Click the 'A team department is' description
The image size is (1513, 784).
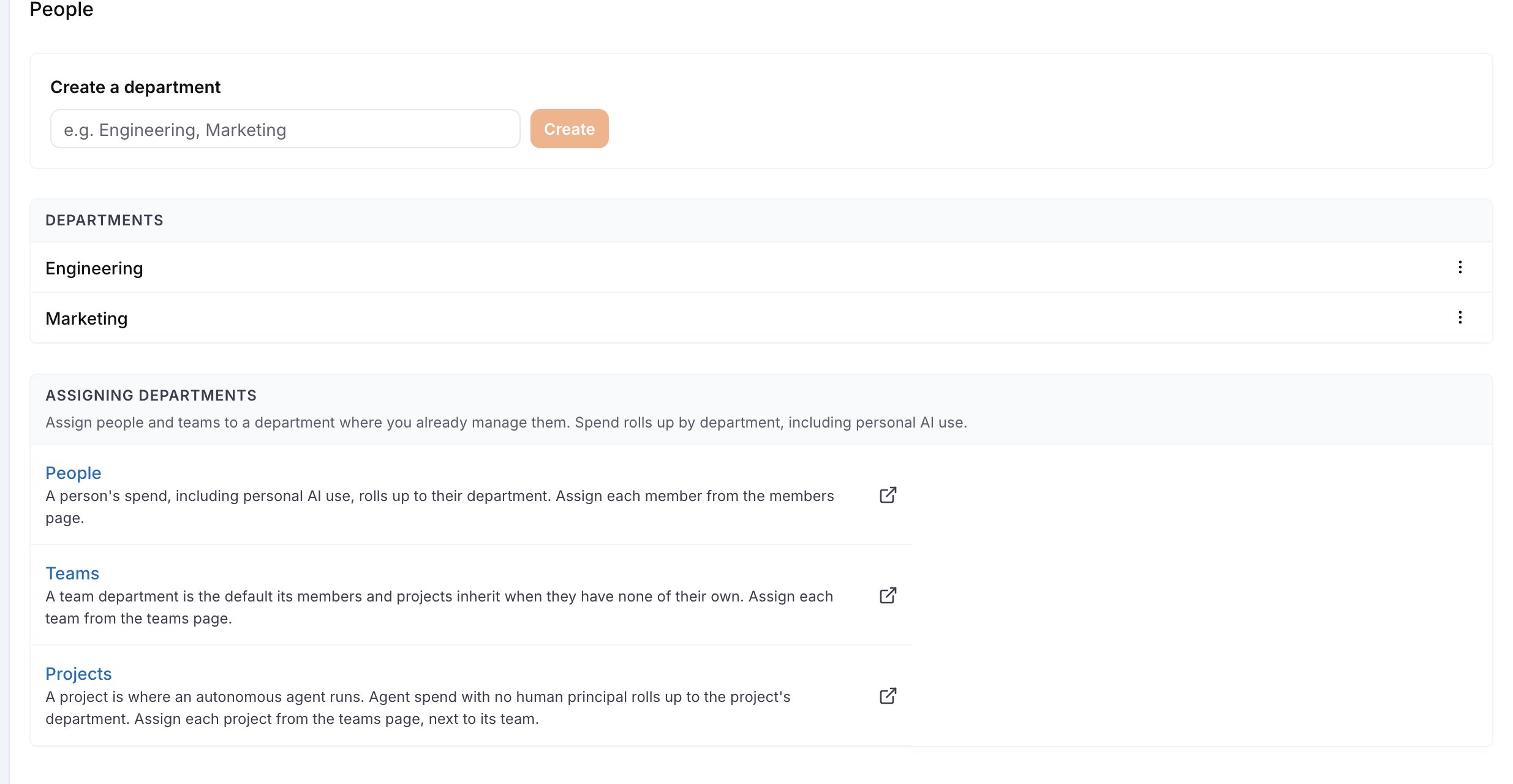click(x=439, y=608)
